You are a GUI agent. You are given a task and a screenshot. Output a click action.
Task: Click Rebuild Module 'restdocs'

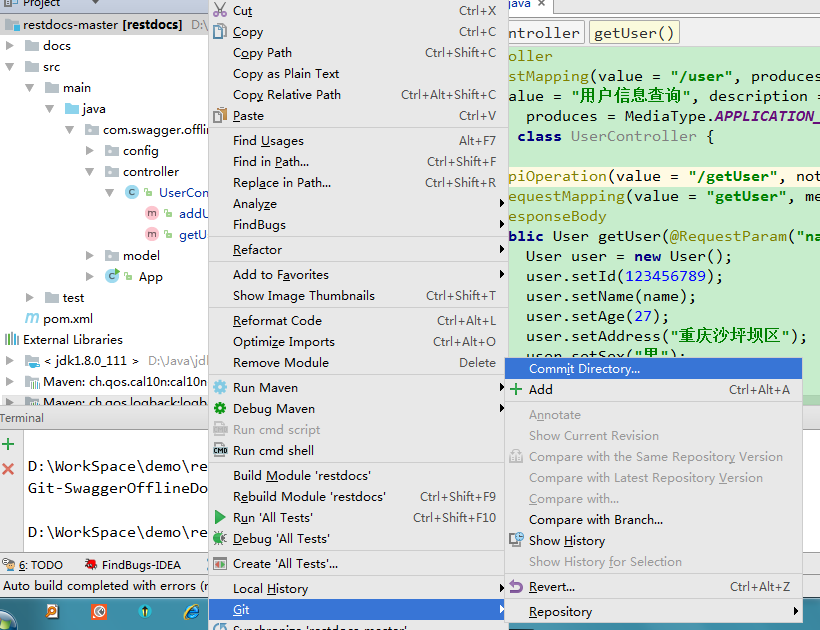tap(358, 496)
